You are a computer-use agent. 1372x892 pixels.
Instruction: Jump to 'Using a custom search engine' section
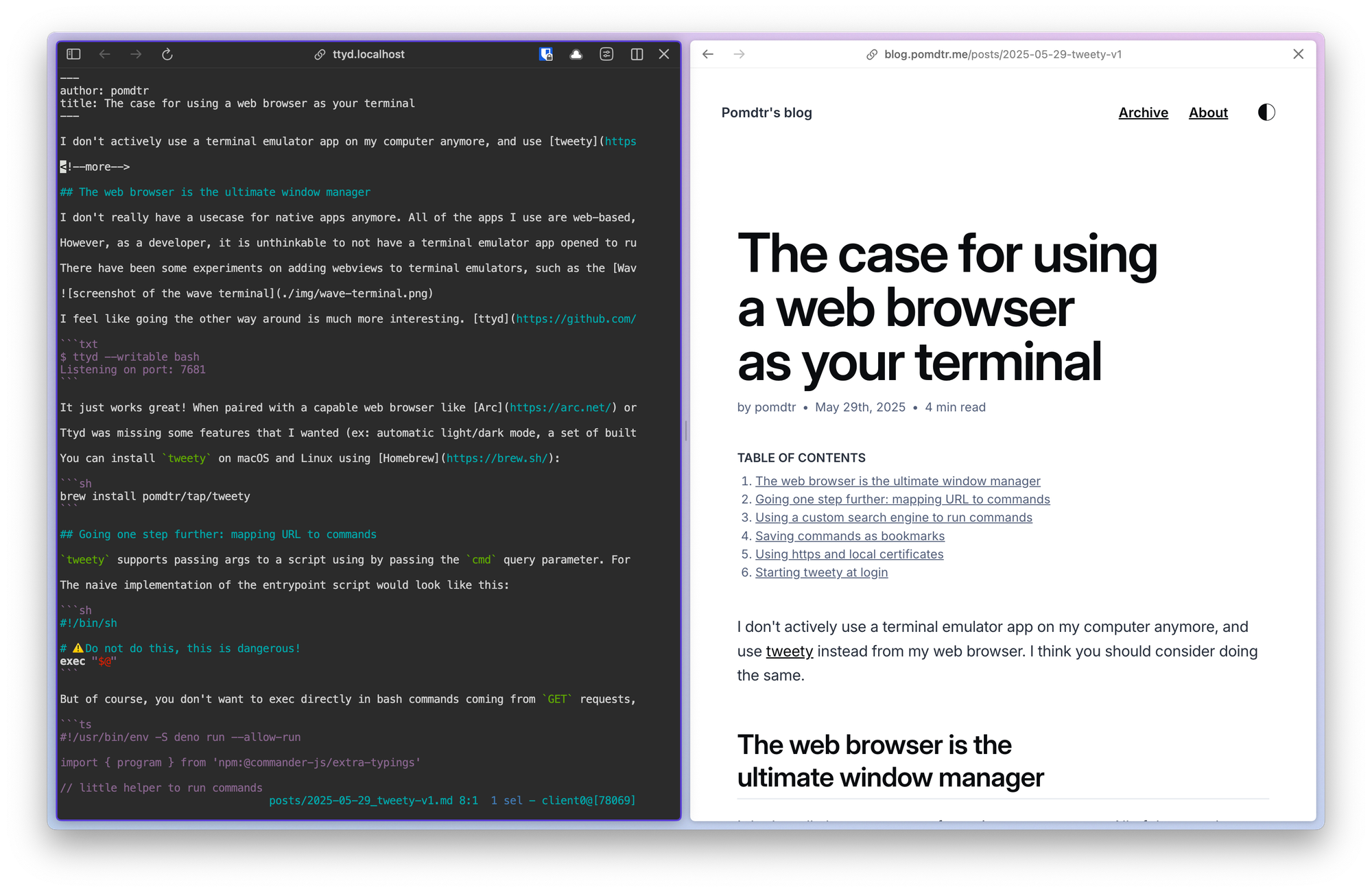893,517
